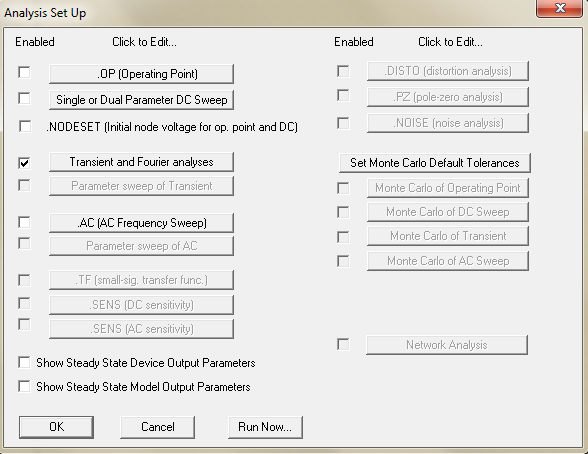The width and height of the screenshot is (588, 454).
Task: Enable the .NODESET initial node voltage checkbox
Action: point(25,126)
